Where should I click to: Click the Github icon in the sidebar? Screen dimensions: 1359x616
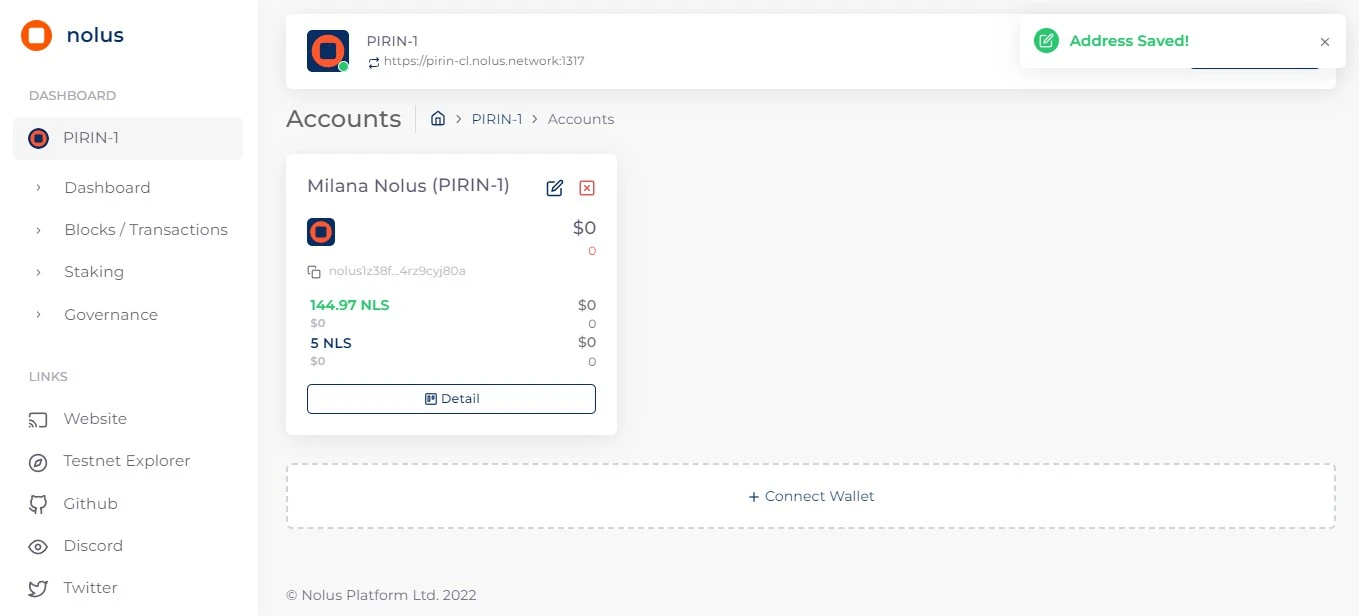pos(38,503)
